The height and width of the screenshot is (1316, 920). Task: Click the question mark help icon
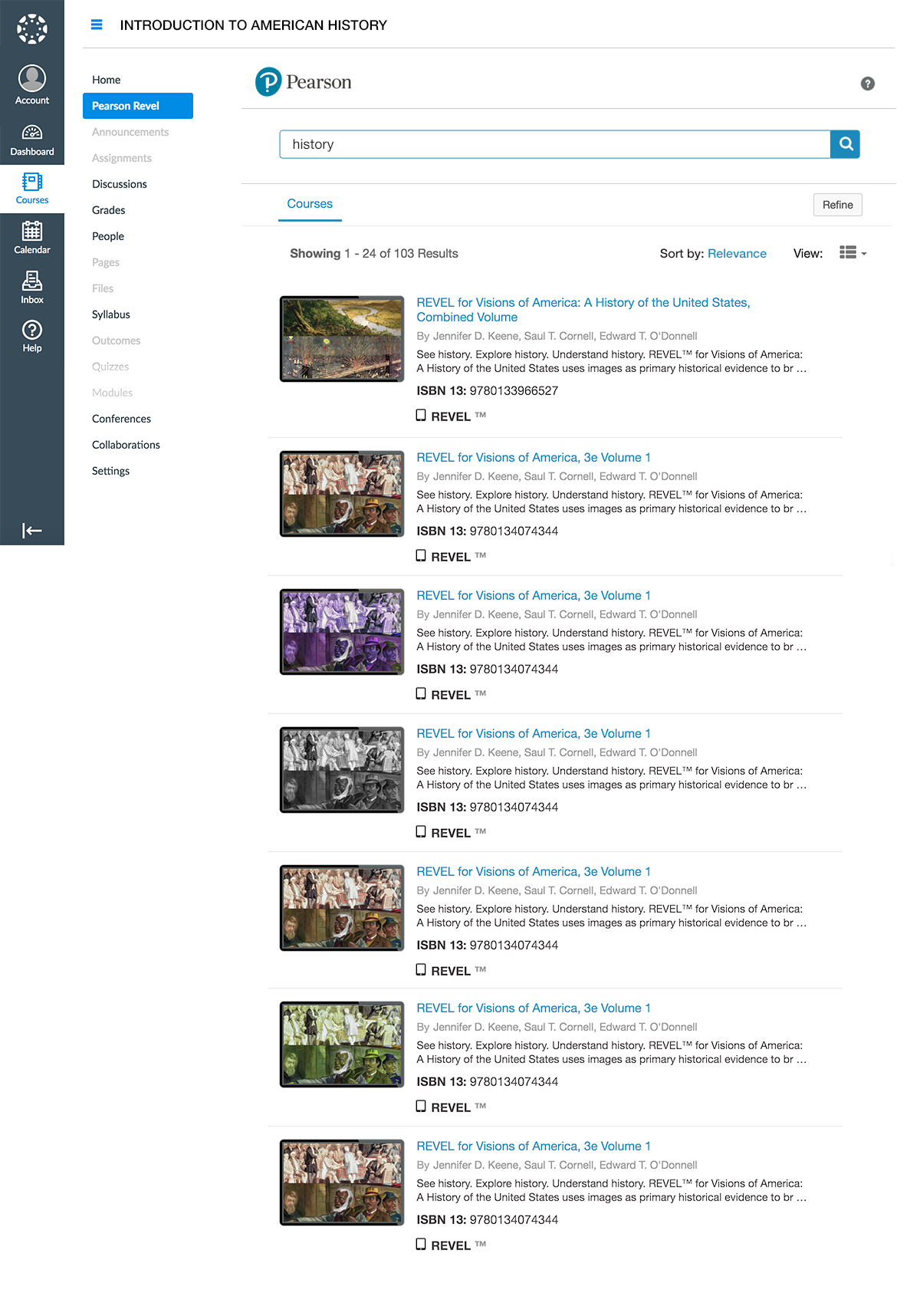pyautogui.click(x=868, y=84)
